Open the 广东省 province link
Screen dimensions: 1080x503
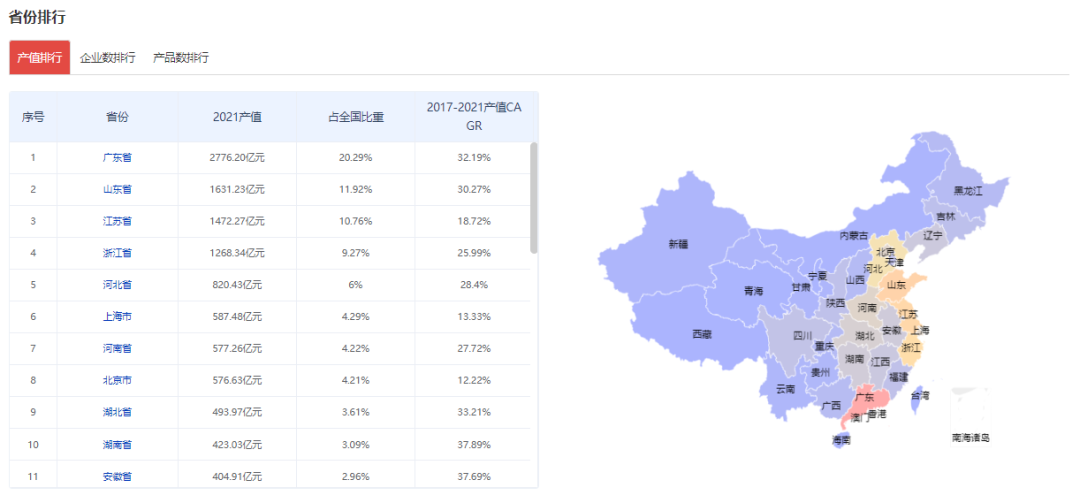(x=117, y=157)
